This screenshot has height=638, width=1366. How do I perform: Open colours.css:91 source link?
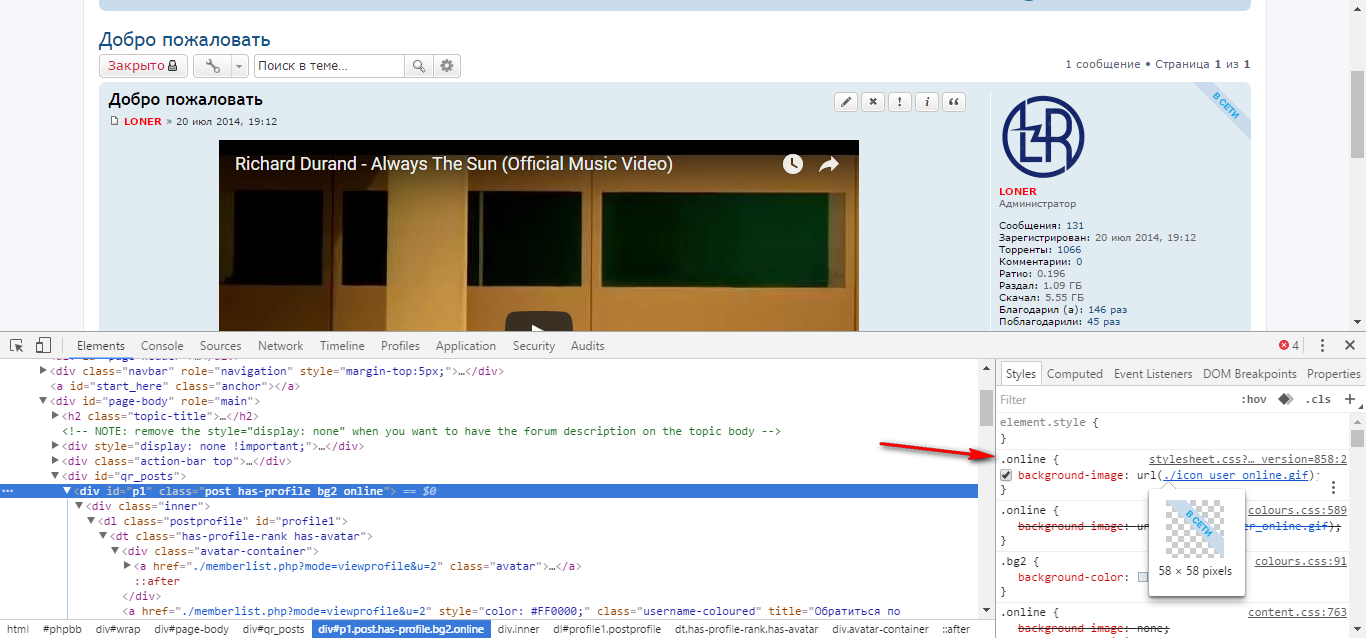click(x=1301, y=561)
